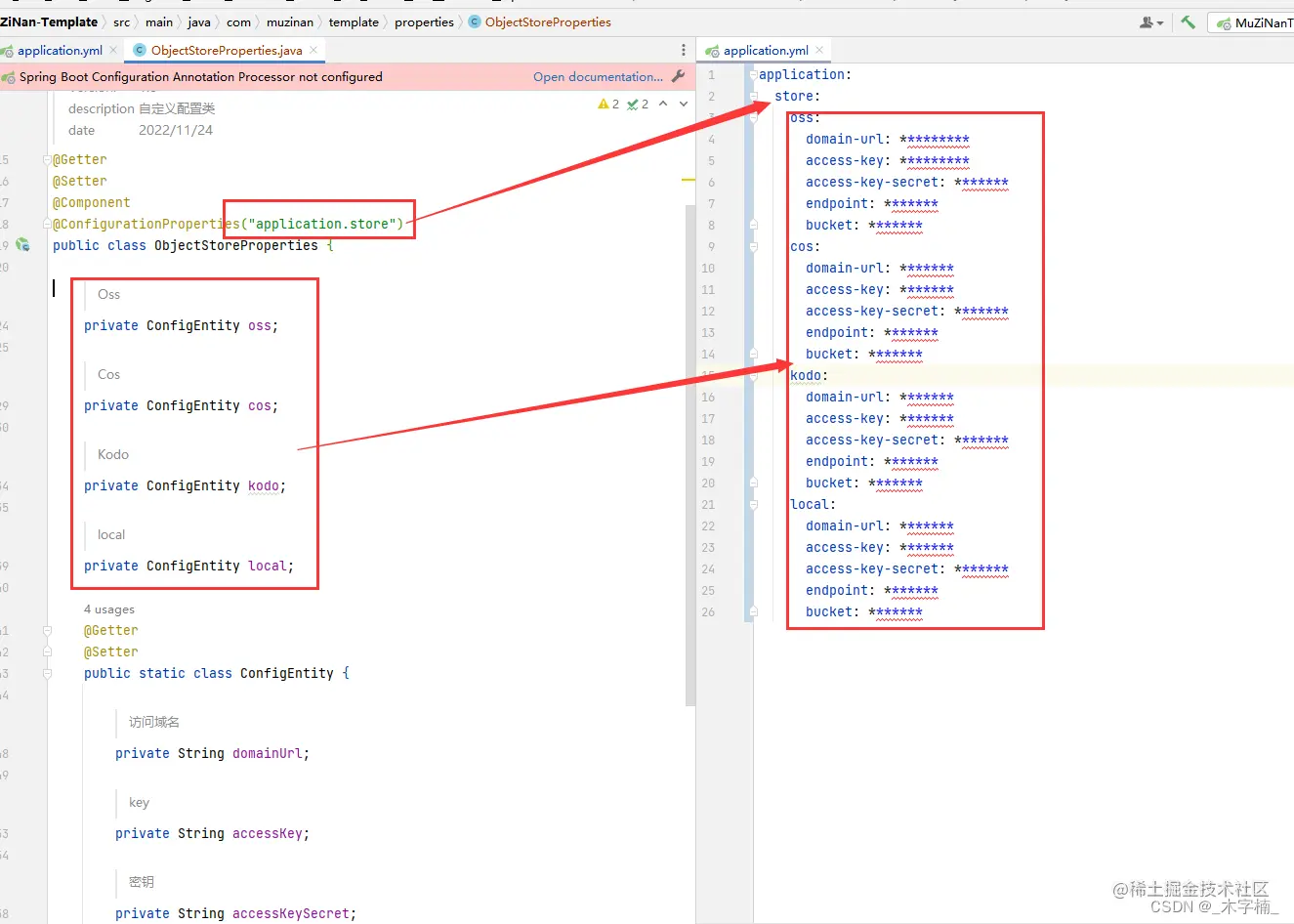Click line number 26 in yml gutter
This screenshot has height=924, width=1294.
click(x=708, y=611)
